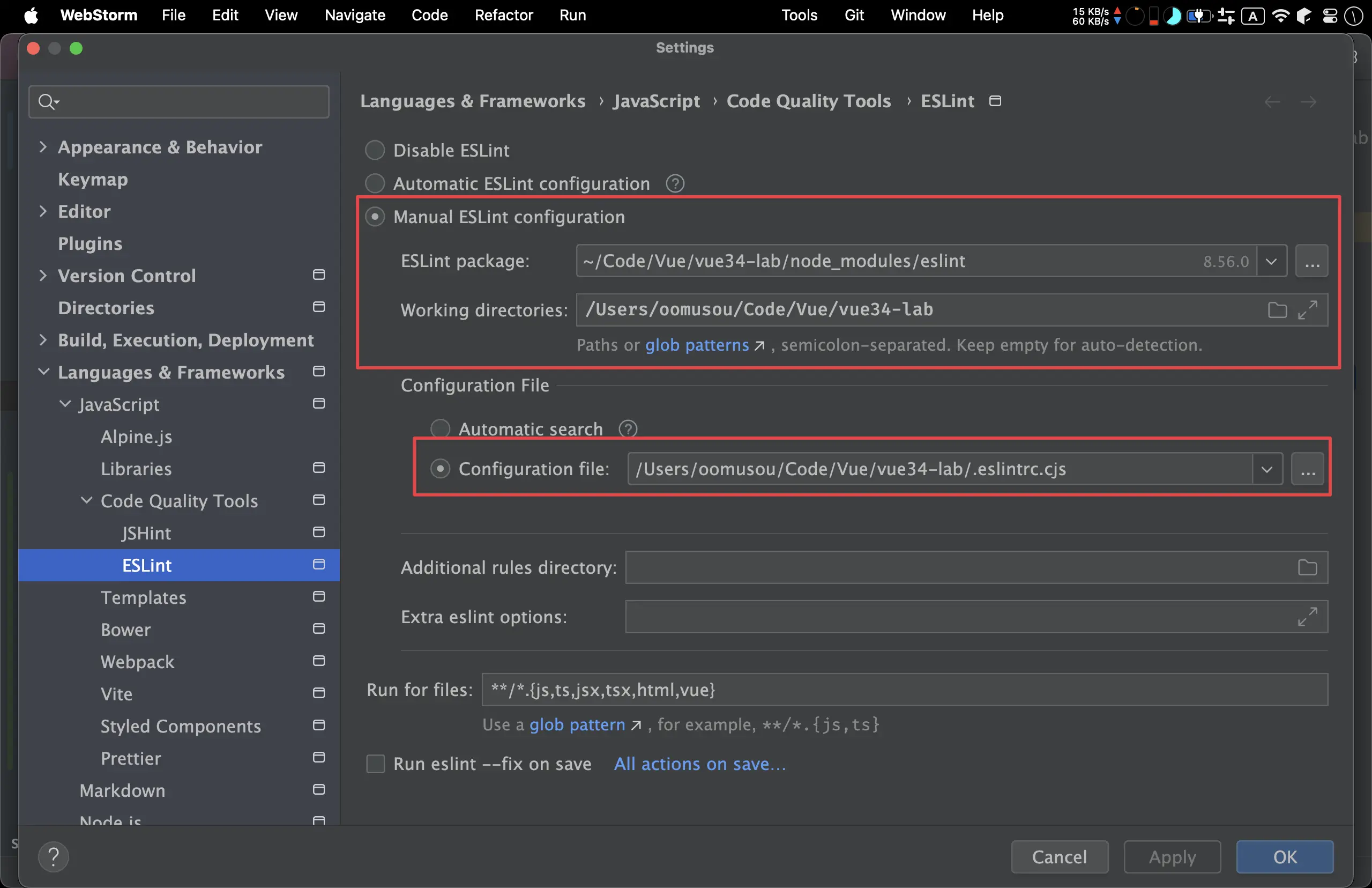
Task: Click project icon on Directories row
Action: (319, 307)
